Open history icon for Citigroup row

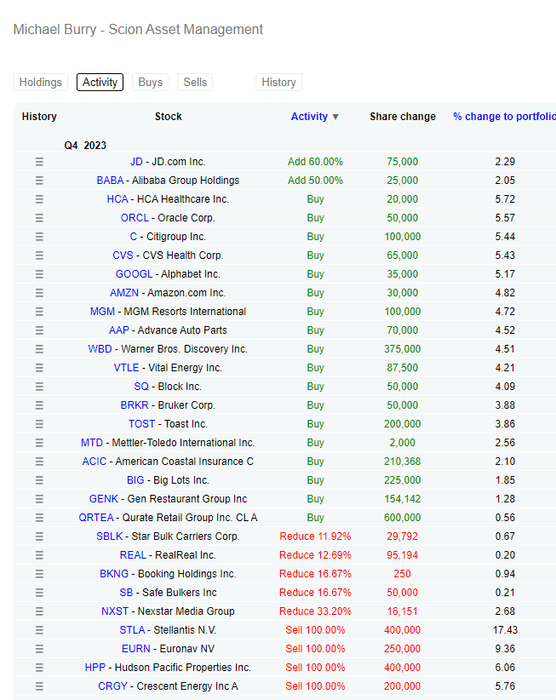[x=39, y=237]
